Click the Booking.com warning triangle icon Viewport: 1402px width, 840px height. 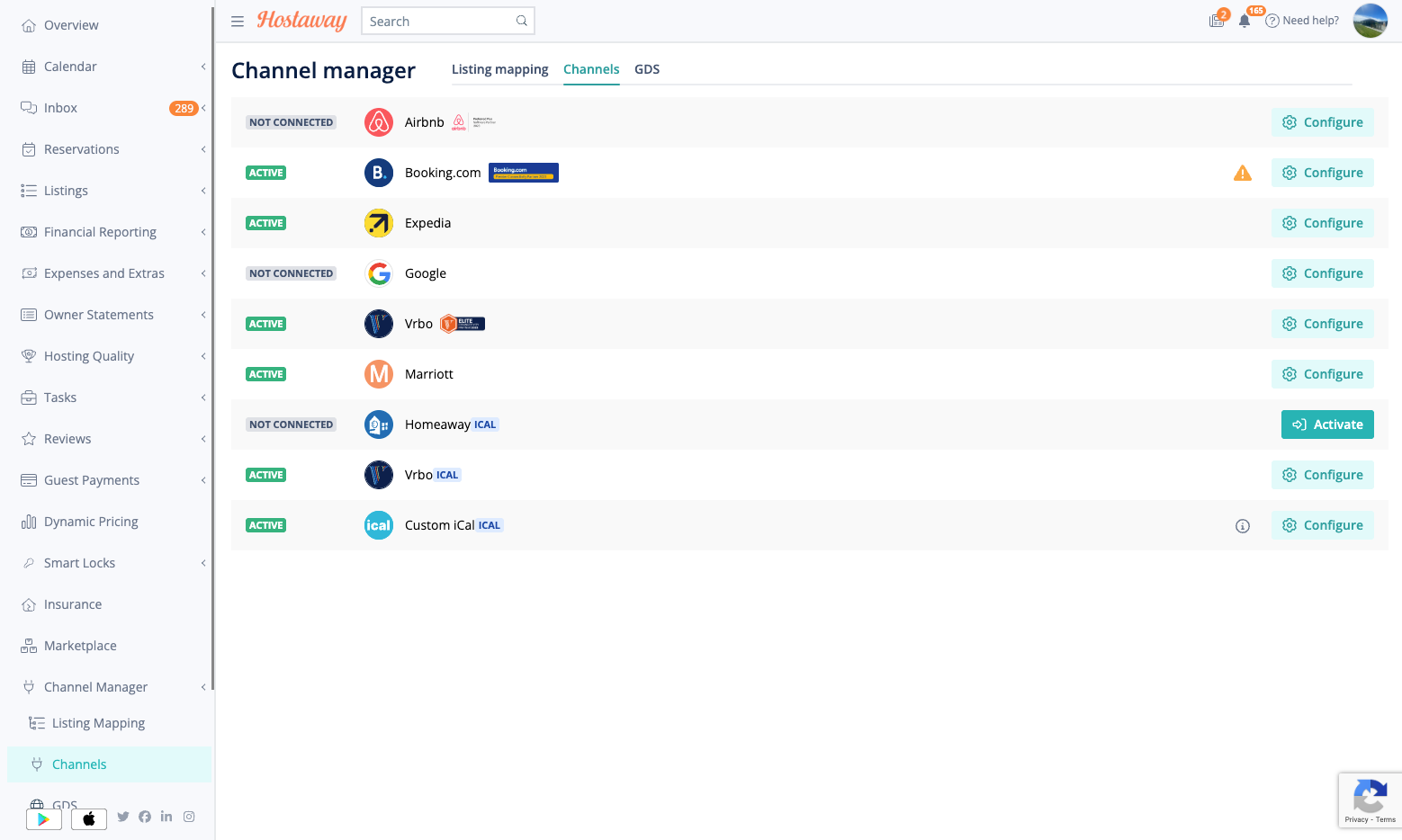click(1243, 173)
